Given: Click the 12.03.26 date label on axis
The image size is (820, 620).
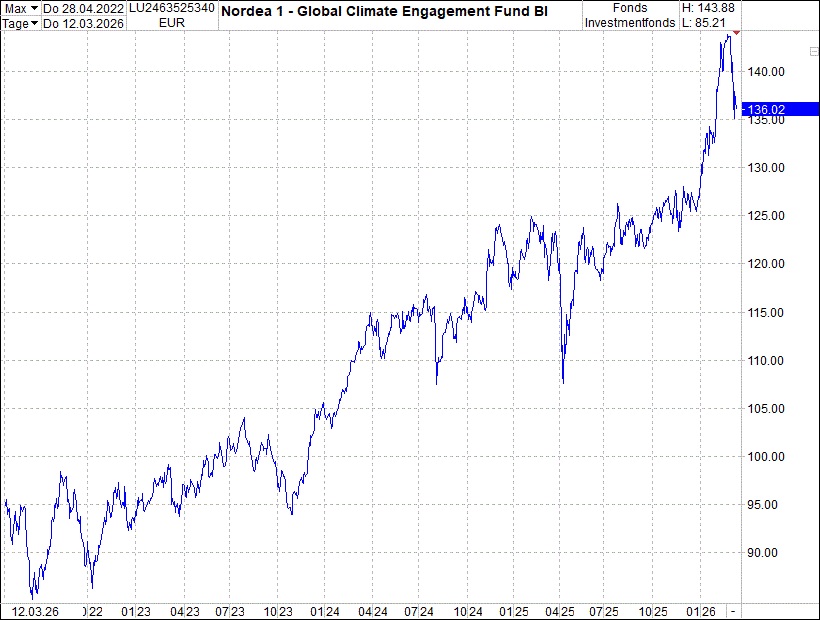Looking at the screenshot, I should point(35,612).
